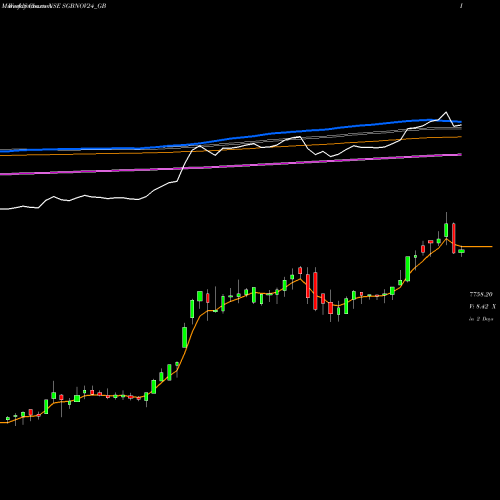
Task: Click the 7758.20 price value
Action: [x=481, y=295]
